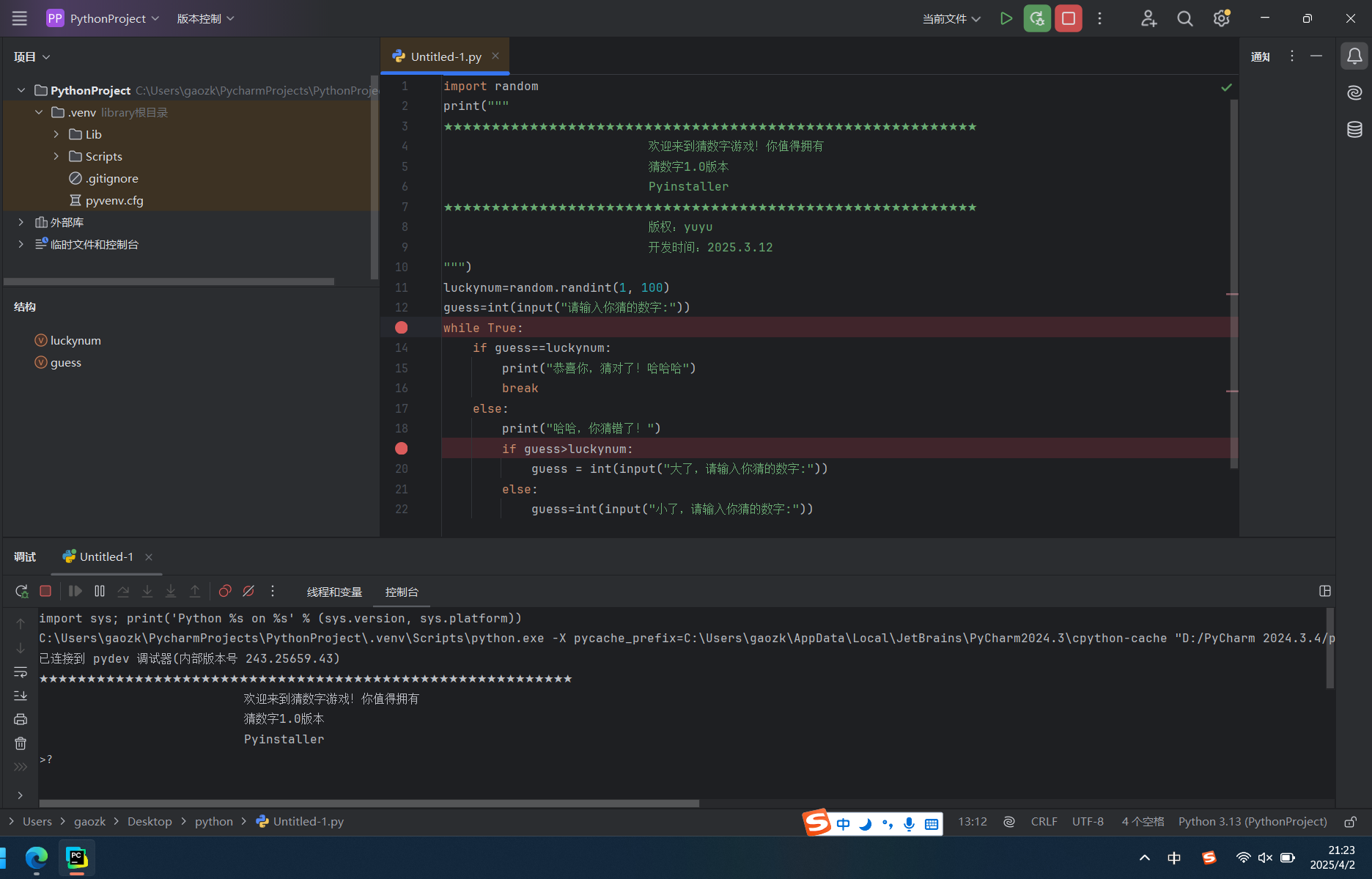
Task: Collapse the .venv folder
Action: [39, 112]
